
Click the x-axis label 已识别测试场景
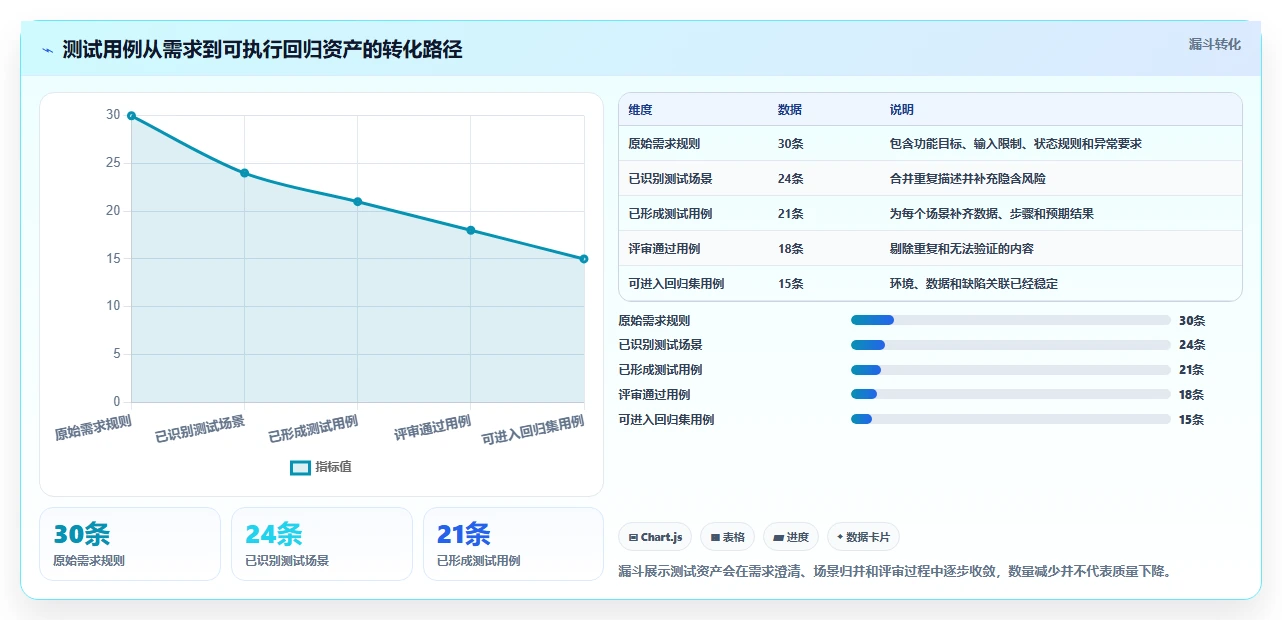[x=200, y=429]
